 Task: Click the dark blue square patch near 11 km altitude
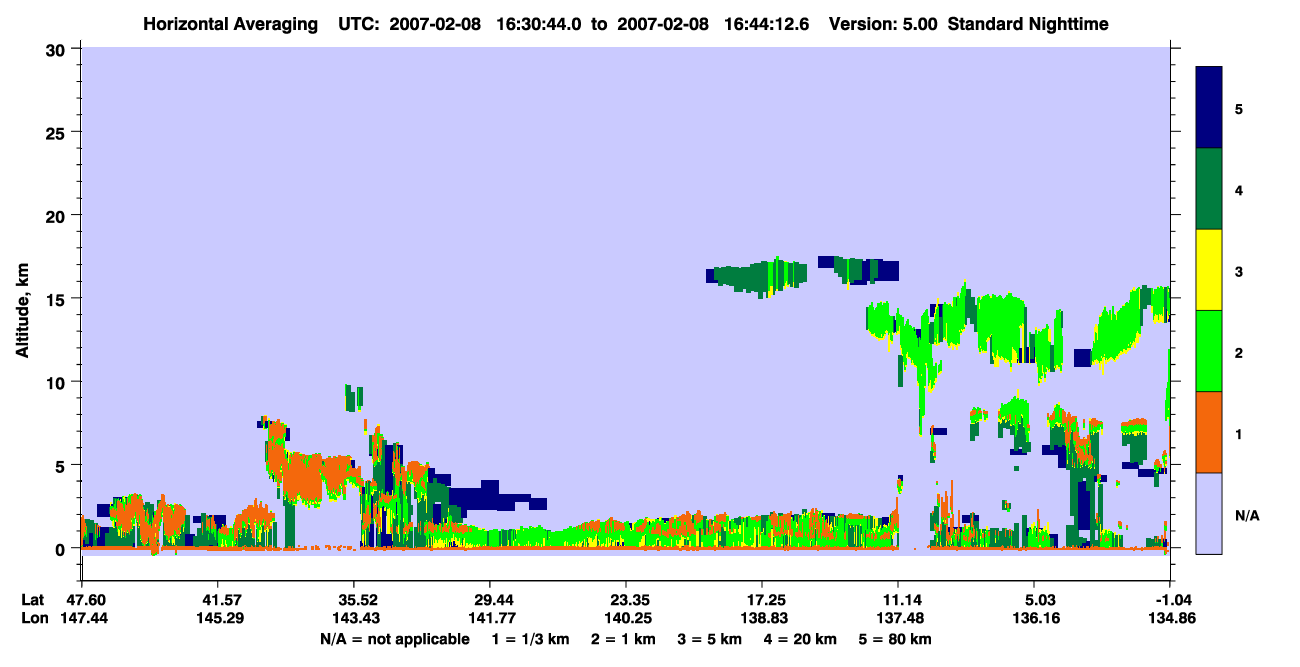1082,358
